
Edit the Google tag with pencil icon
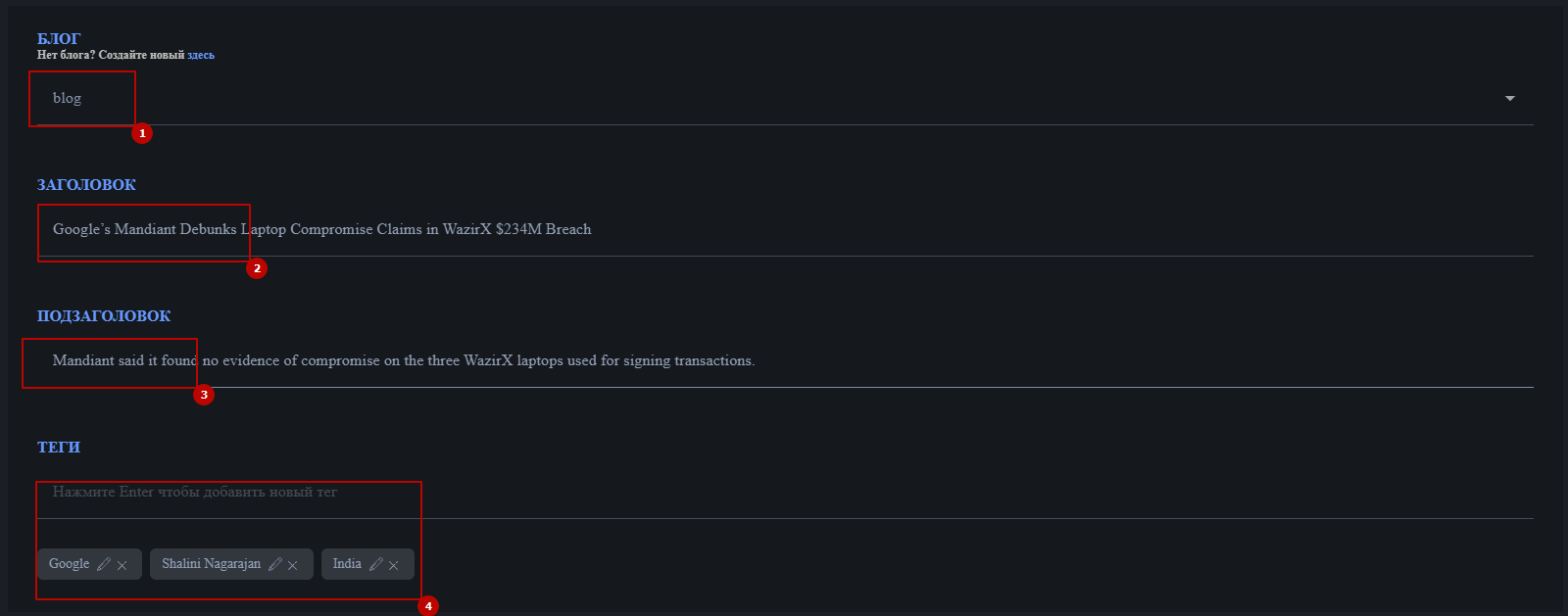coord(103,564)
